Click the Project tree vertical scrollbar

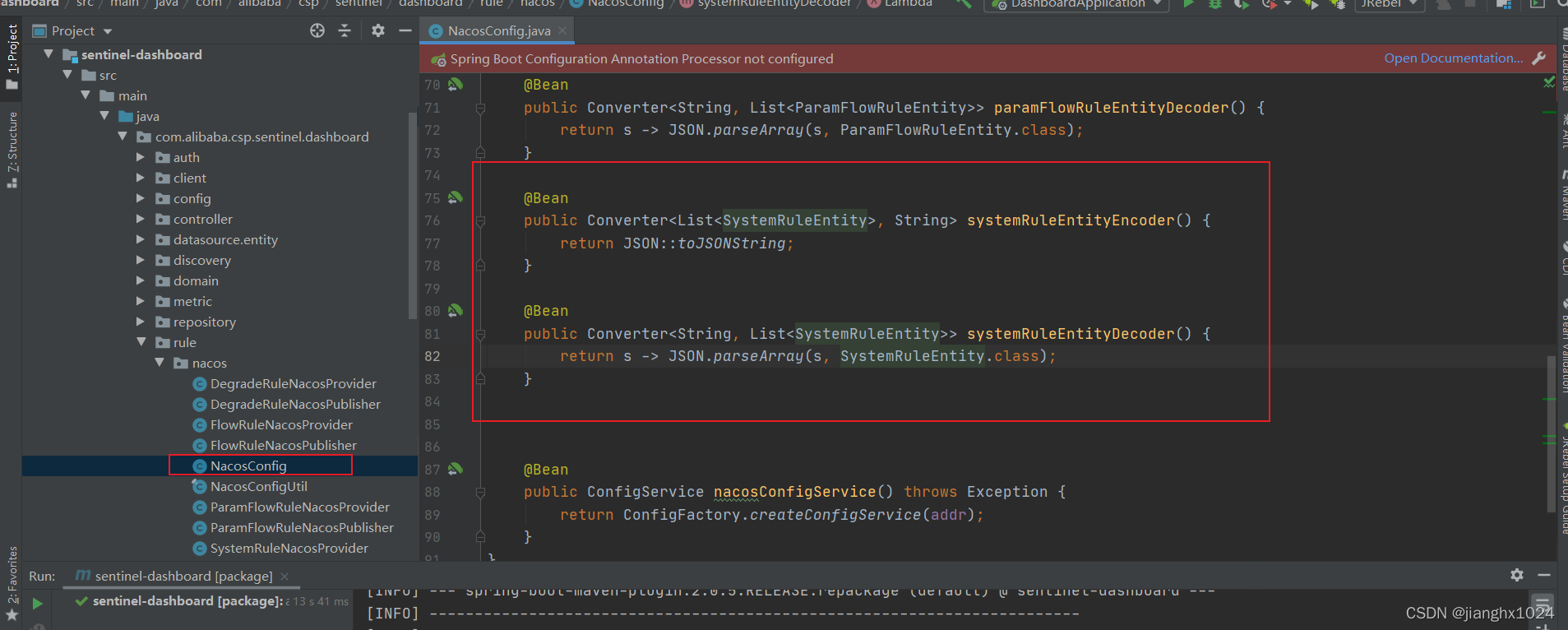(413, 215)
